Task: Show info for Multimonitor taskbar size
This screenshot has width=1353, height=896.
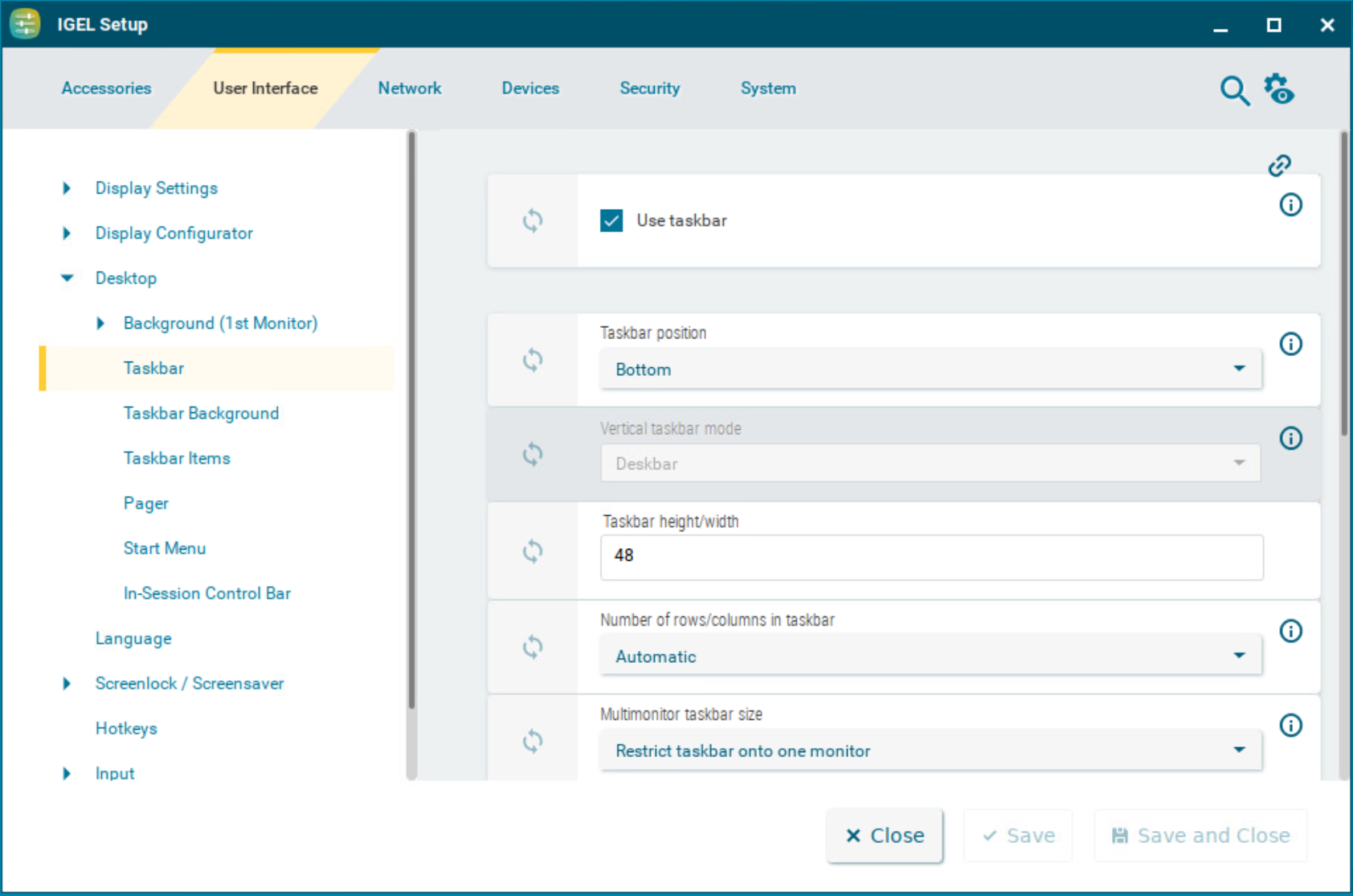Action: tap(1290, 726)
